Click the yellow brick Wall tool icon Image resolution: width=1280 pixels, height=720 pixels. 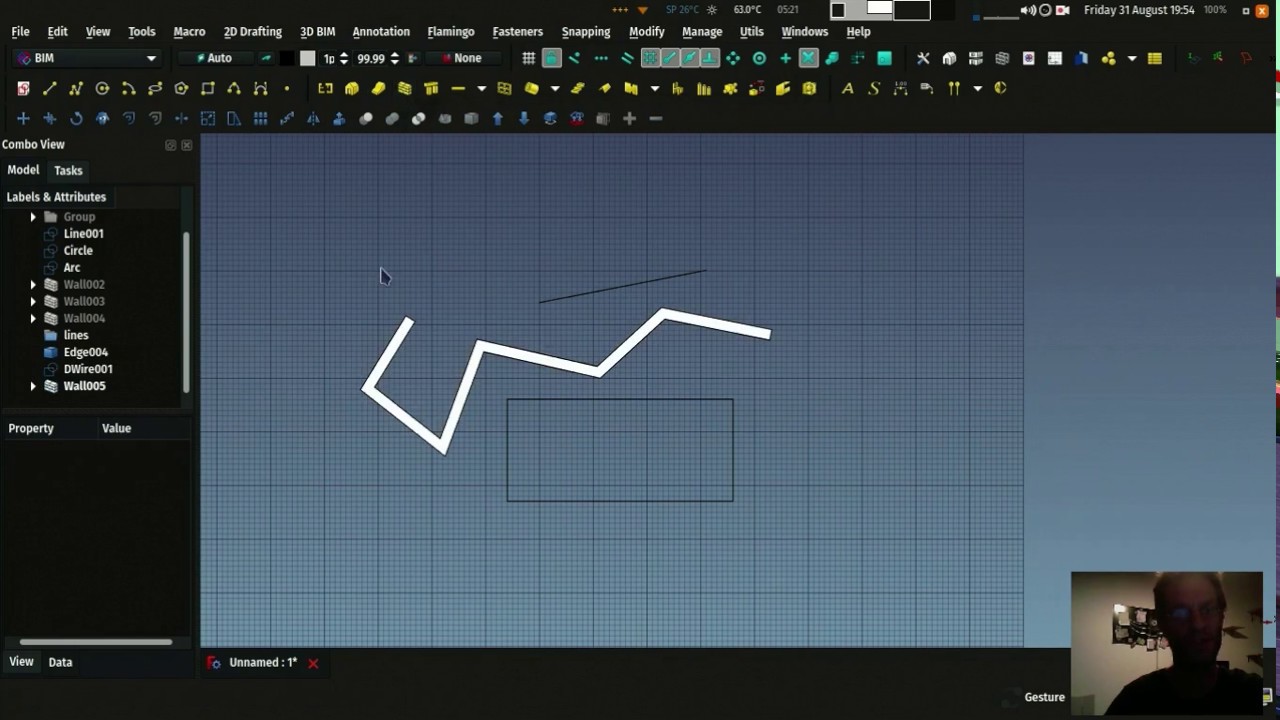[x=405, y=89]
